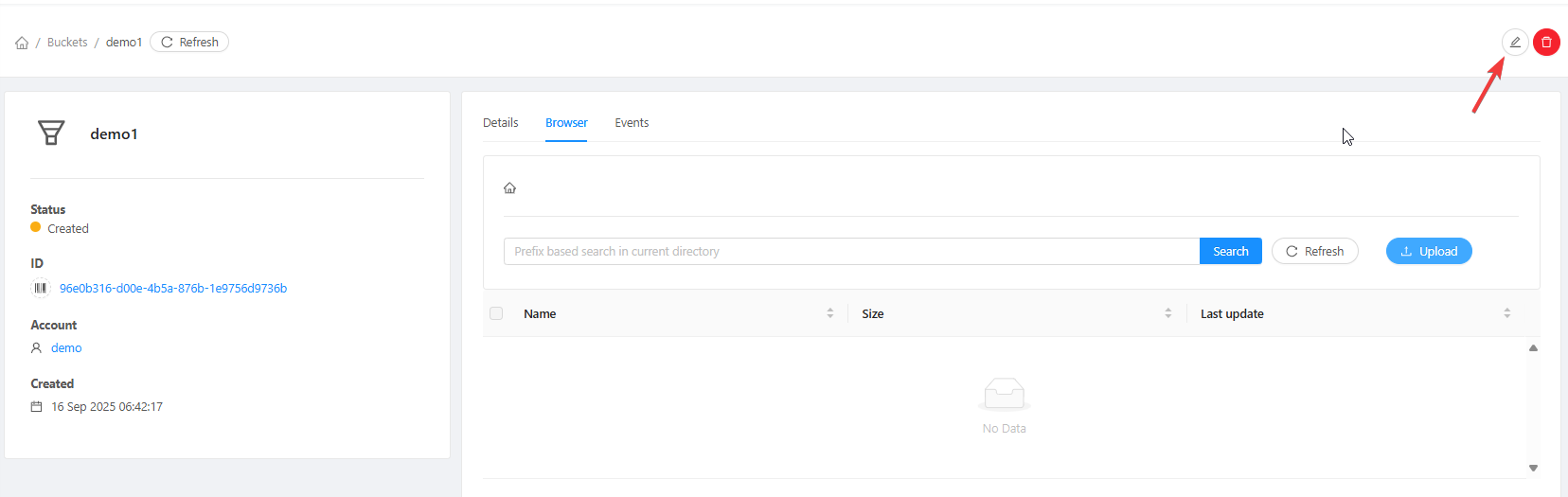Sort the table by the Size column

click(1167, 313)
